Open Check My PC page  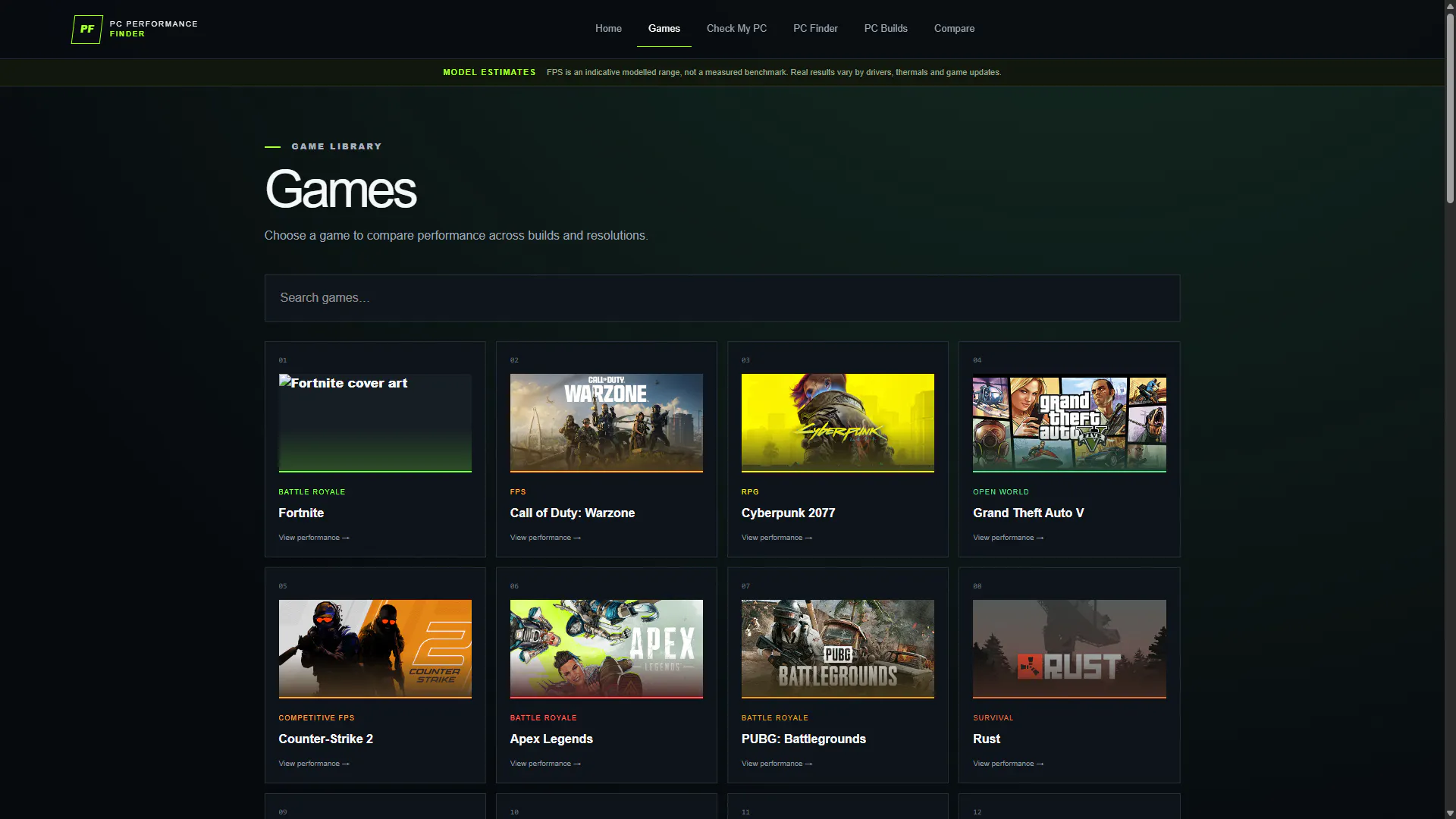point(736,29)
